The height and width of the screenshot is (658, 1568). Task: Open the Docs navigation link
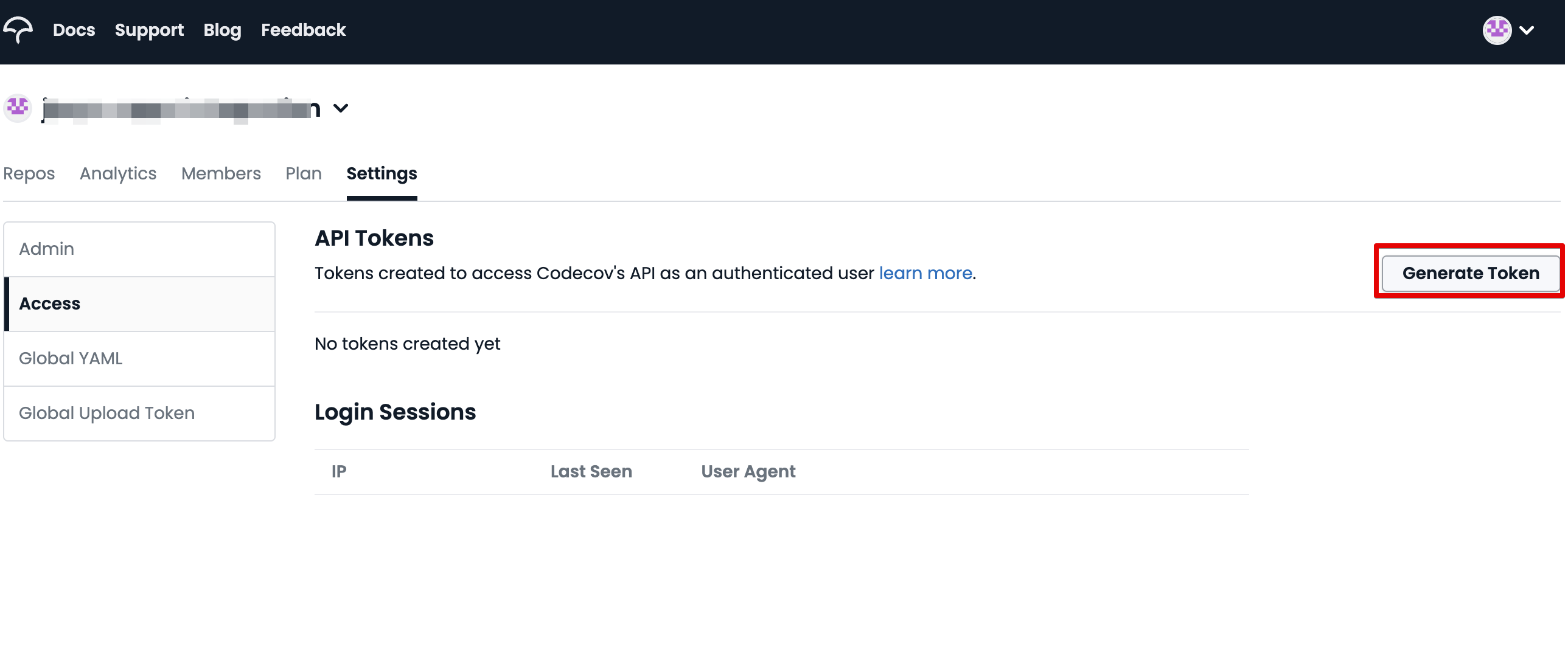coord(74,30)
